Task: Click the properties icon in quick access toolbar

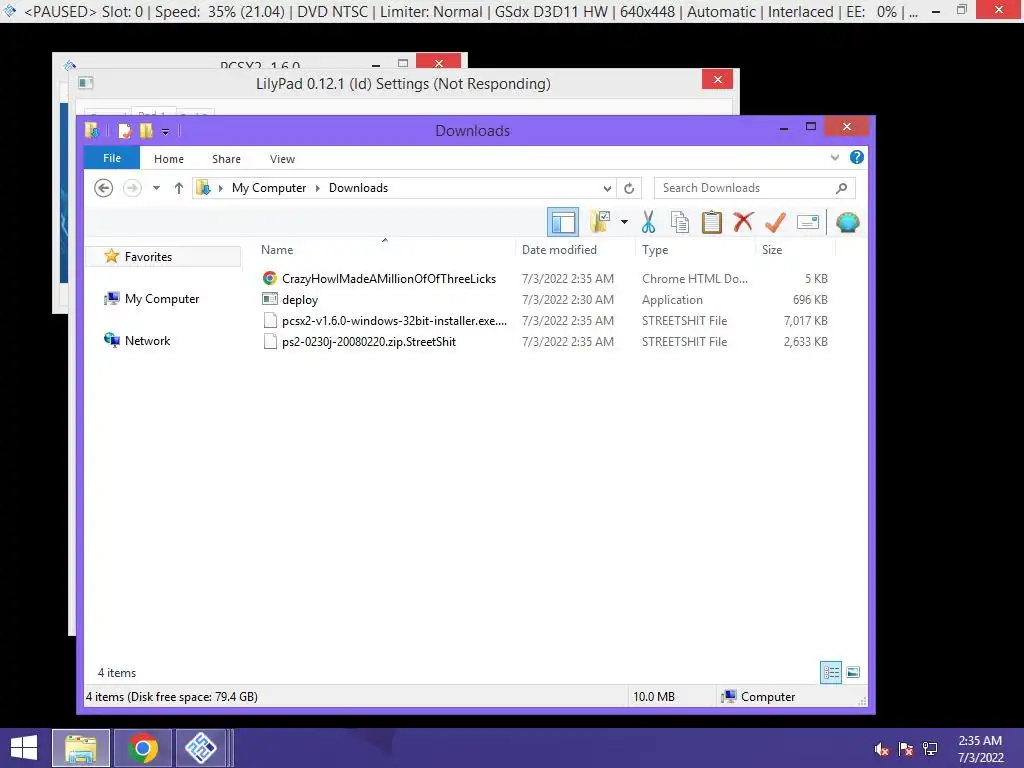Action: pyautogui.click(x=124, y=131)
